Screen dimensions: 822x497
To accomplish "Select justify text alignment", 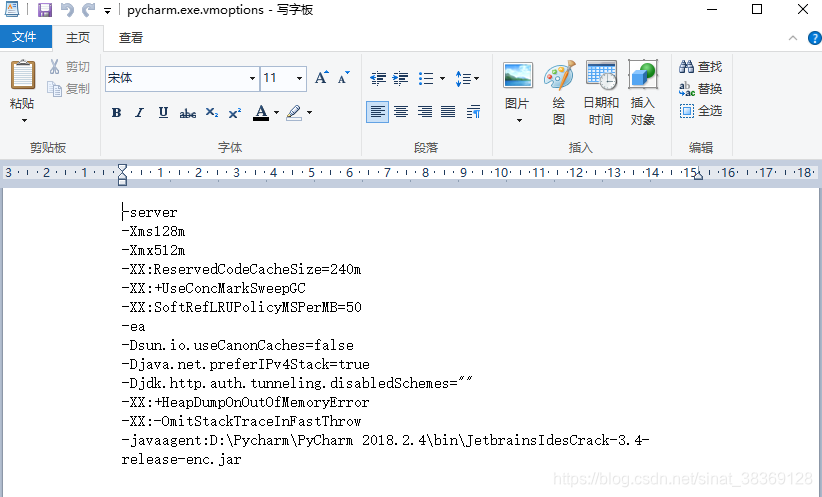I will point(448,112).
